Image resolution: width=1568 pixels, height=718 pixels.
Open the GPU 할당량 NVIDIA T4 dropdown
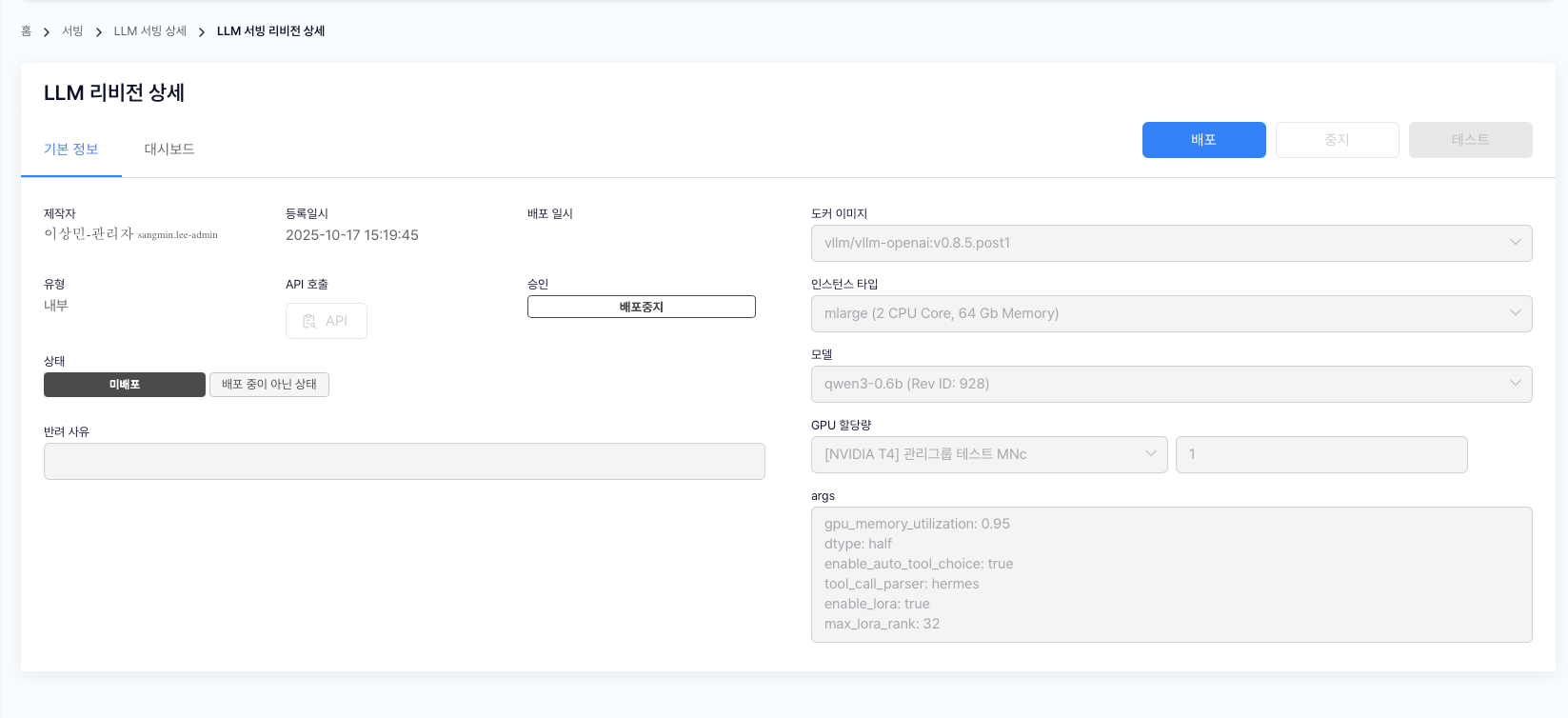(988, 454)
